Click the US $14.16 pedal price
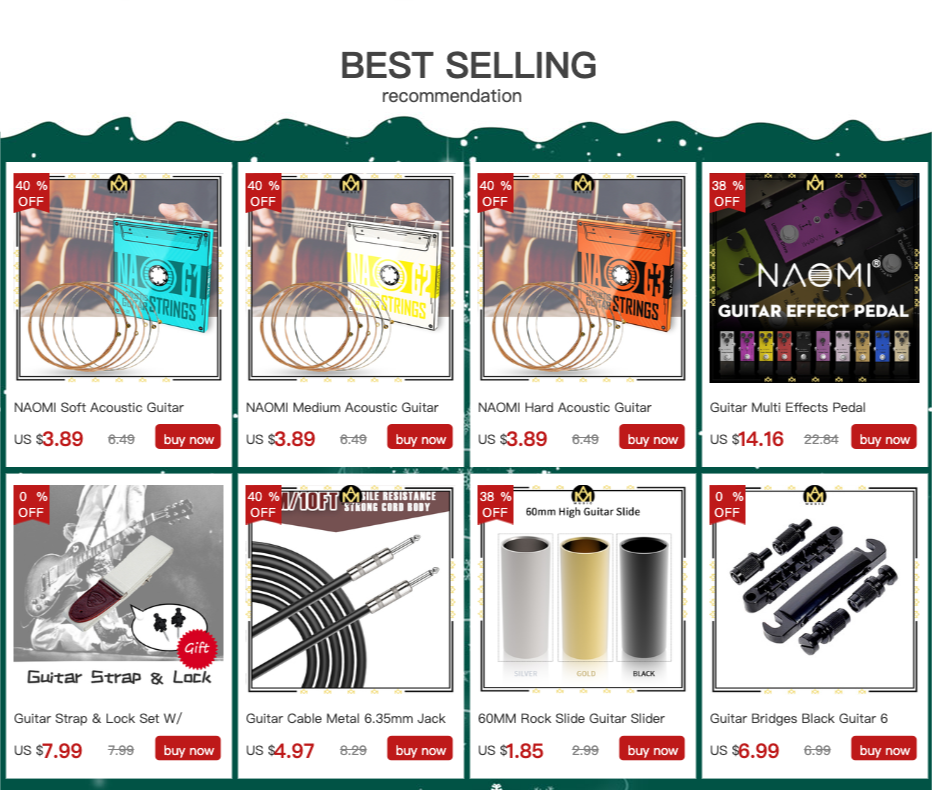Image resolution: width=932 pixels, height=790 pixels. point(747,439)
